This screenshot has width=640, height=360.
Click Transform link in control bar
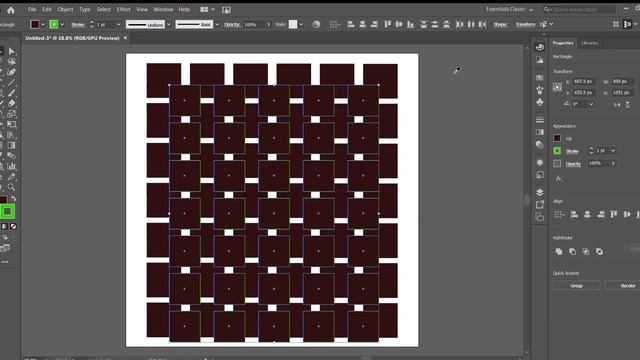tap(525, 24)
